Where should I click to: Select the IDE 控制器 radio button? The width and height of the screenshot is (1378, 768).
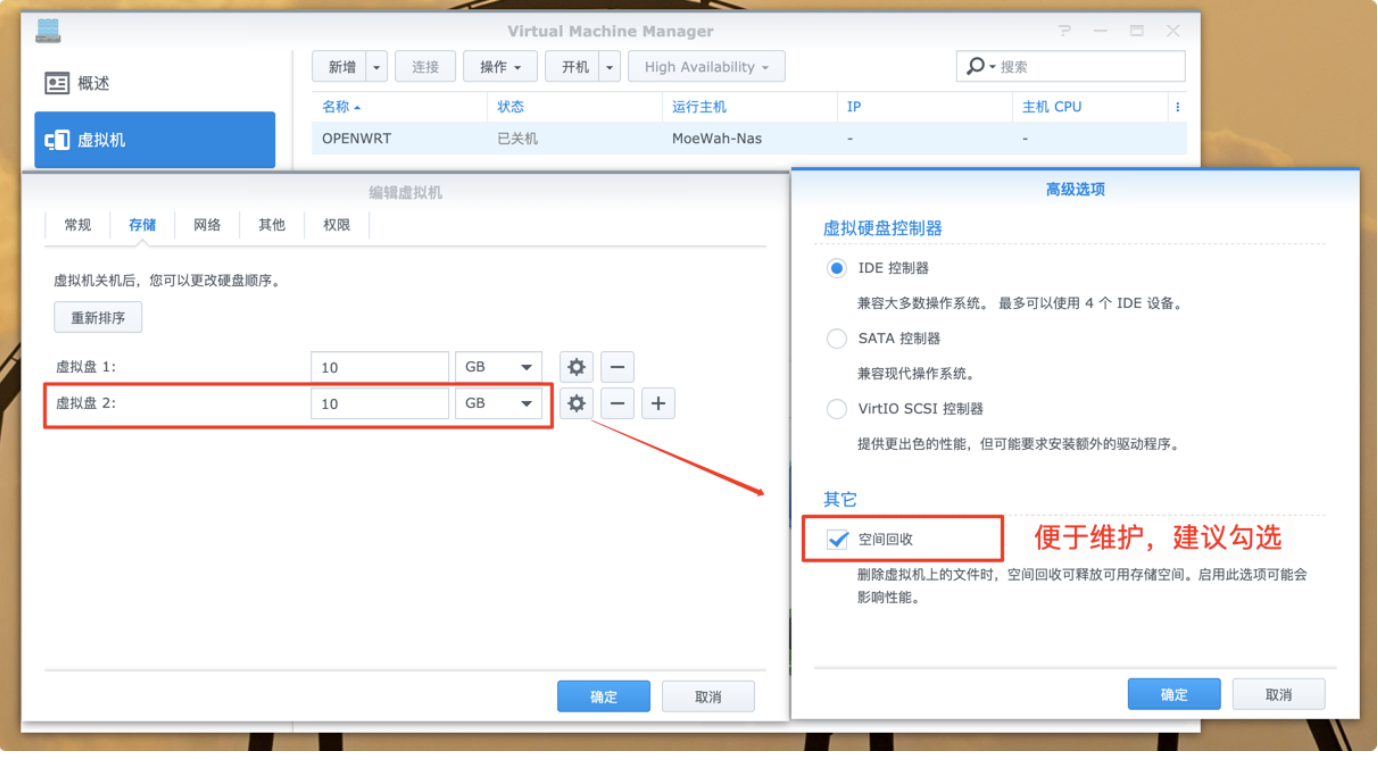(x=837, y=268)
